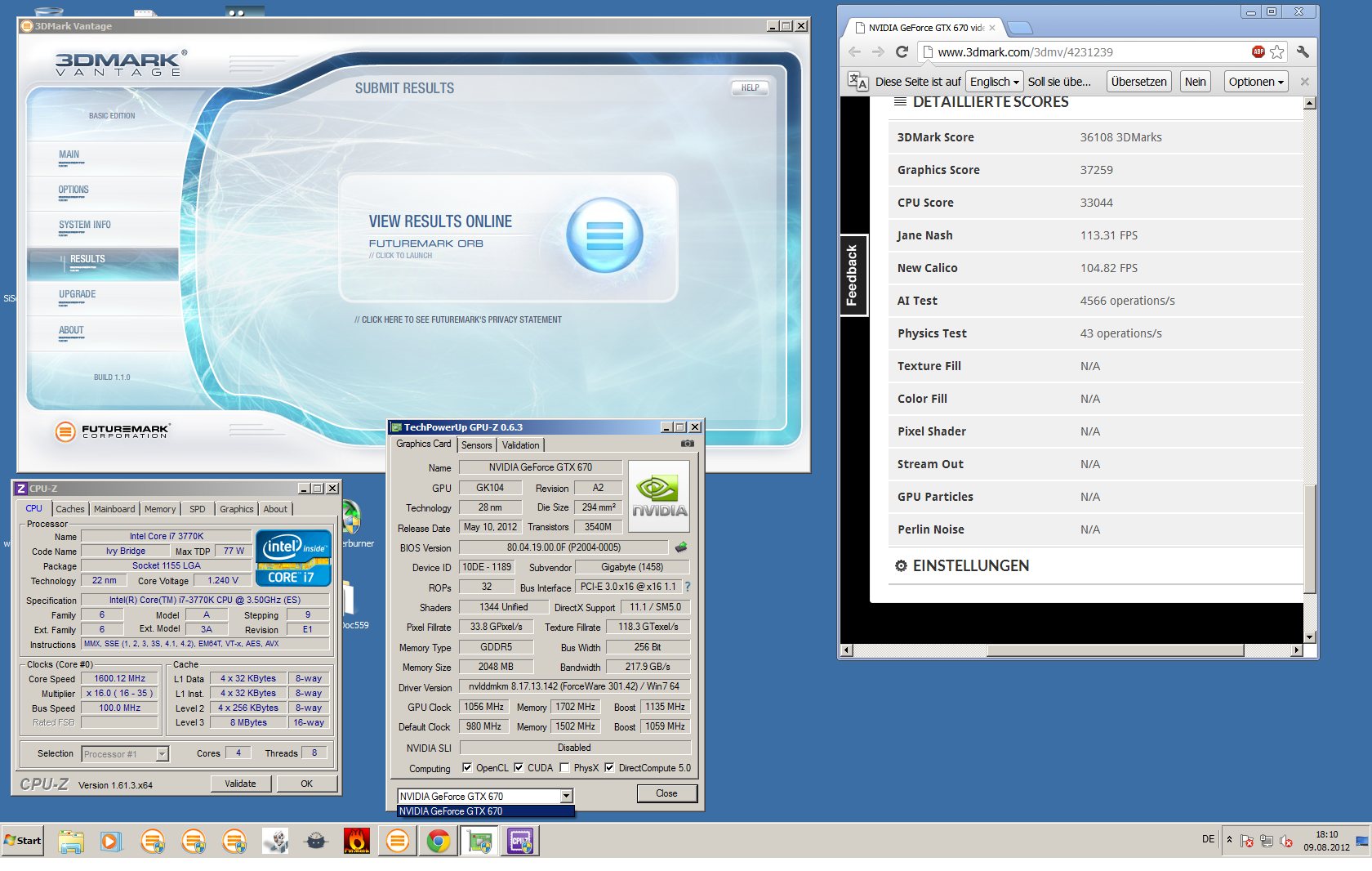Toggle the OpenCL checkbox

(x=467, y=768)
